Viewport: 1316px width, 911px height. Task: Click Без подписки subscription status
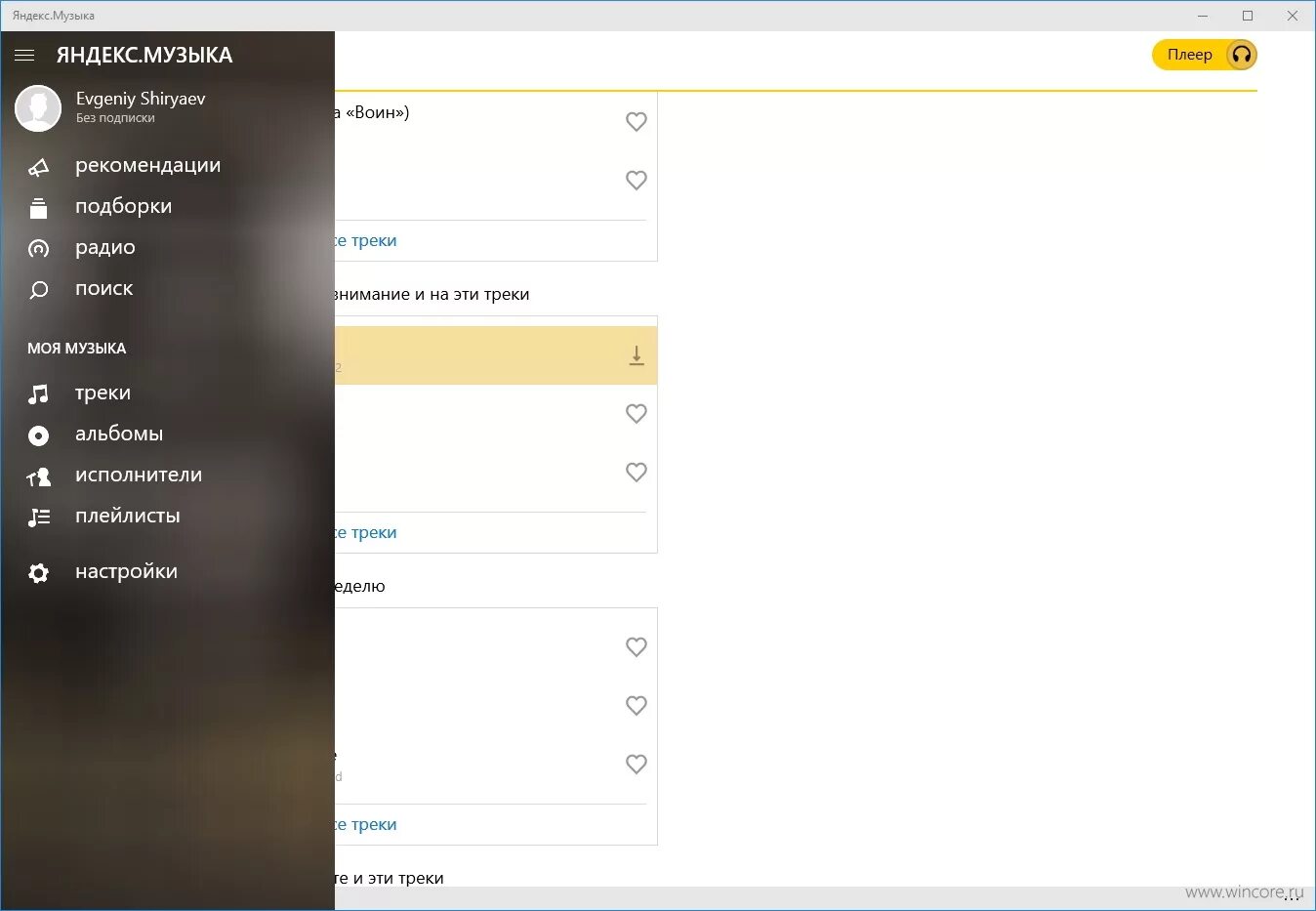pyautogui.click(x=115, y=118)
